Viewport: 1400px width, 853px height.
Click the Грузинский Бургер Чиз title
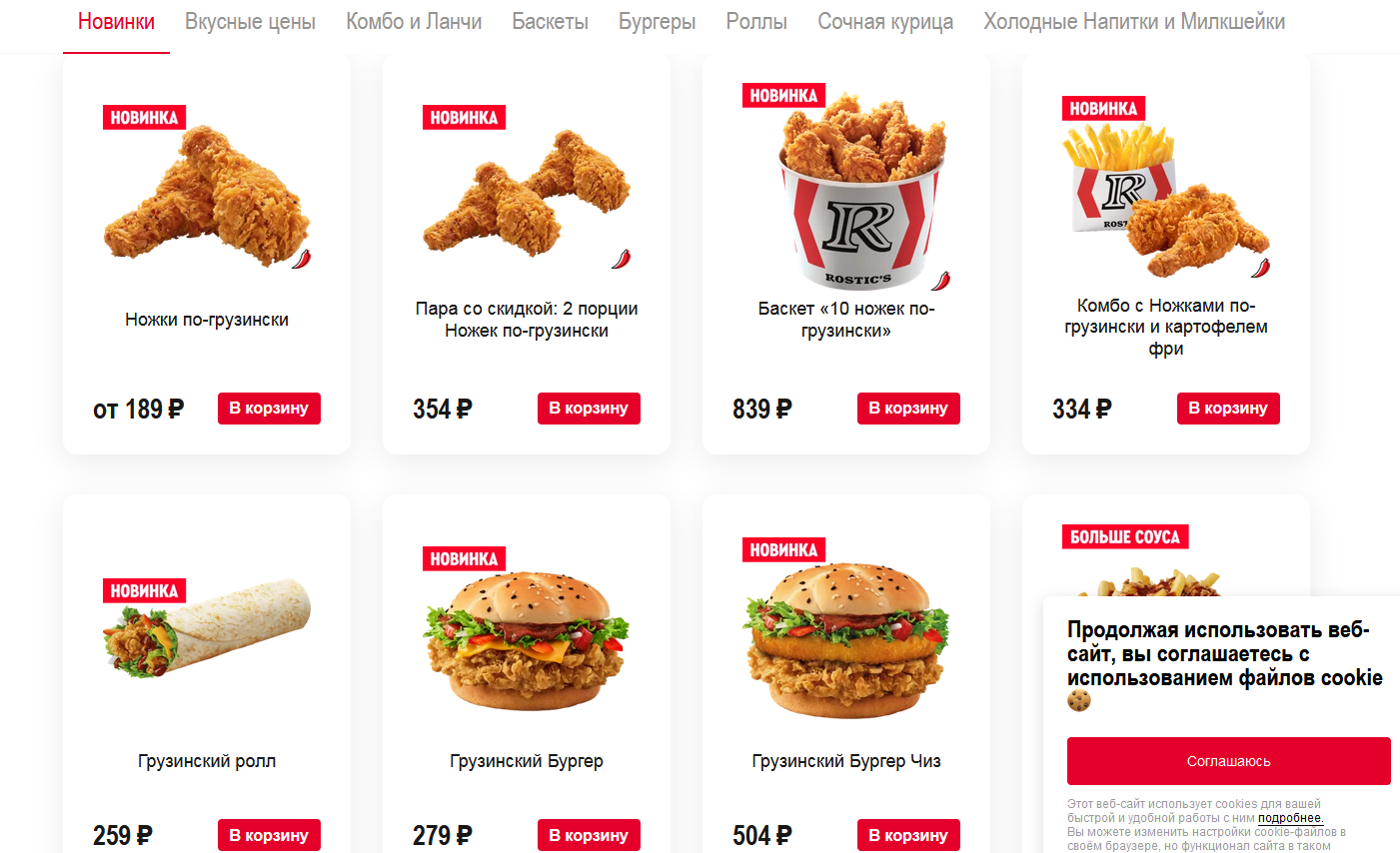pyautogui.click(x=846, y=761)
